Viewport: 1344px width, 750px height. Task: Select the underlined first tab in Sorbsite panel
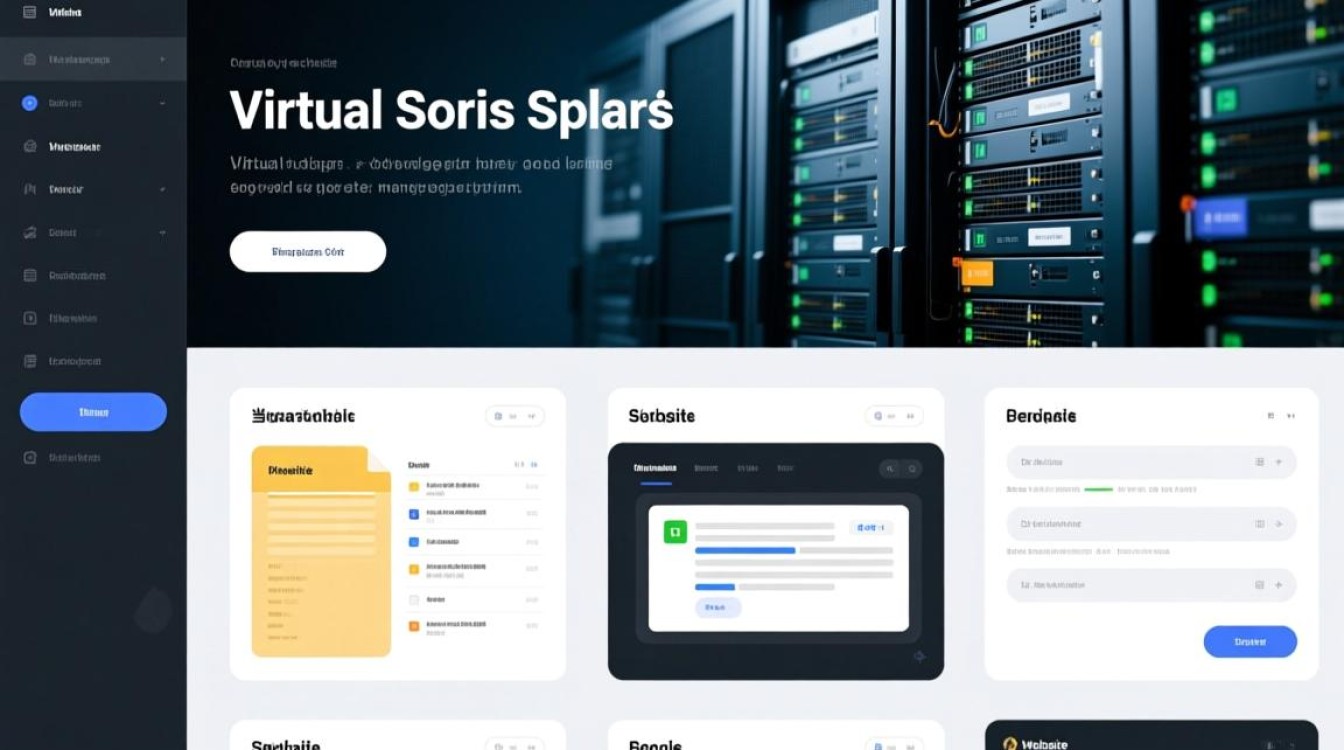[655, 468]
